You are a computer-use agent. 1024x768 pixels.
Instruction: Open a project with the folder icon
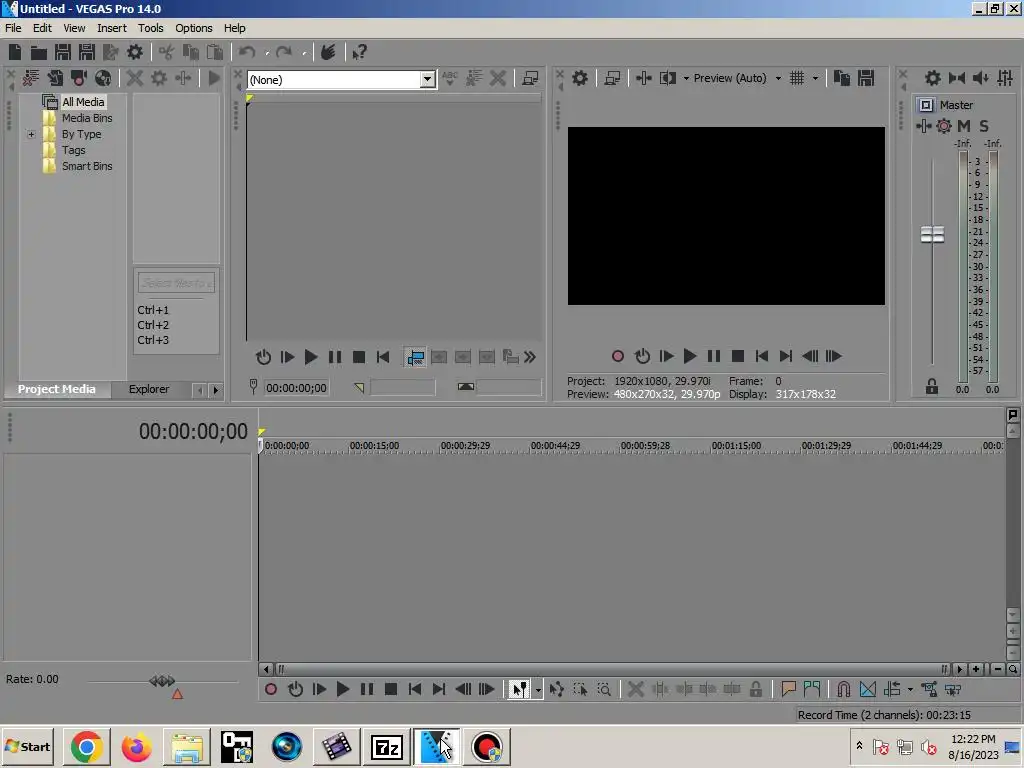tap(39, 52)
